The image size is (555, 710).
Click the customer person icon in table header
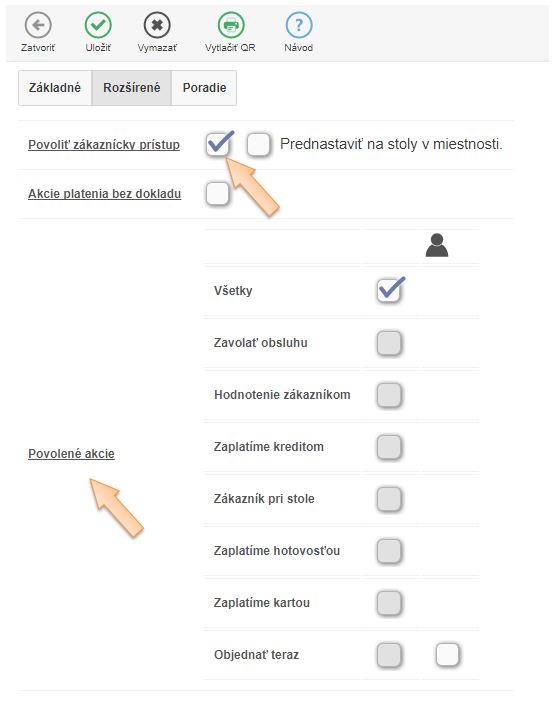pyautogui.click(x=437, y=245)
